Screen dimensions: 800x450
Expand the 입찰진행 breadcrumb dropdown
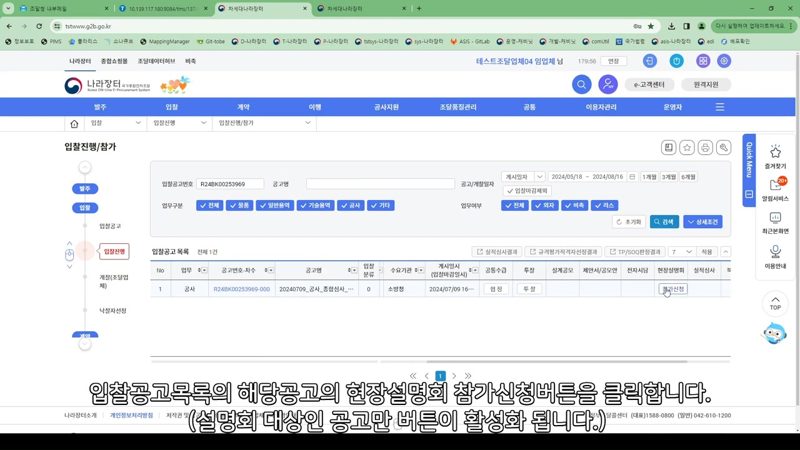point(180,123)
